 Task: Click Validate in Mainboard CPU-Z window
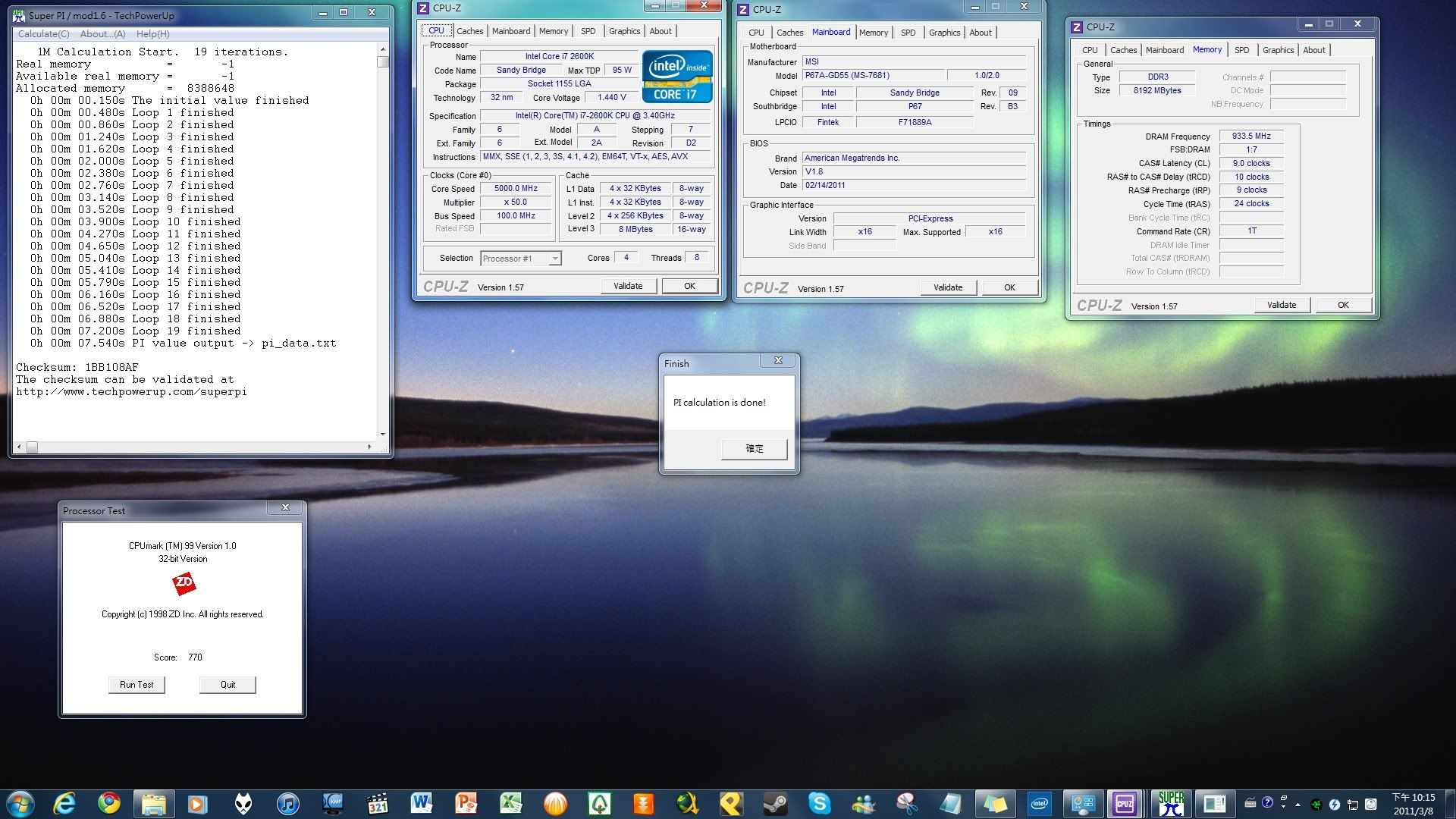pos(948,287)
